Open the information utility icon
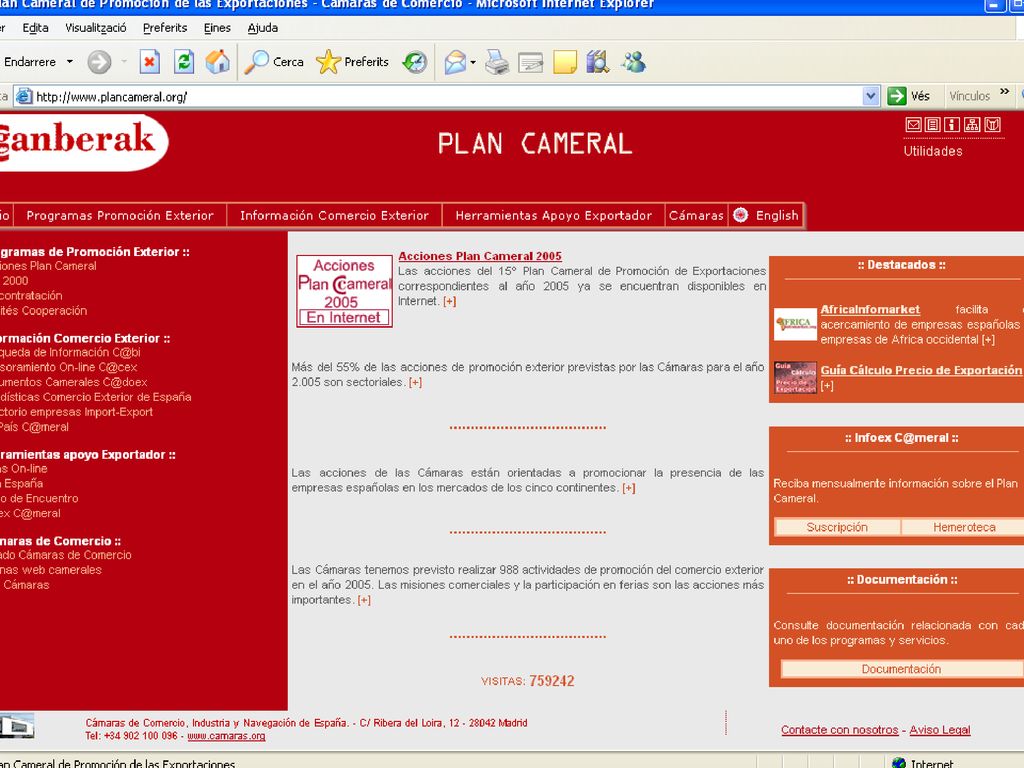1024x768 pixels. point(952,125)
